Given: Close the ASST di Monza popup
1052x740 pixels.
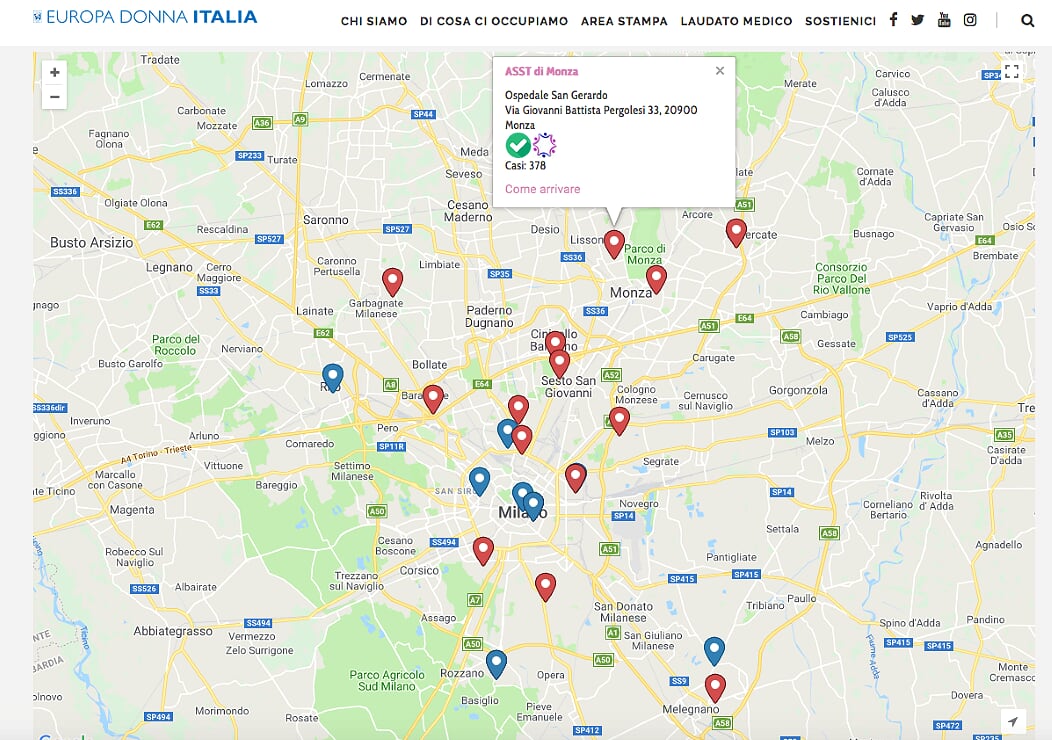Looking at the screenshot, I should [720, 71].
